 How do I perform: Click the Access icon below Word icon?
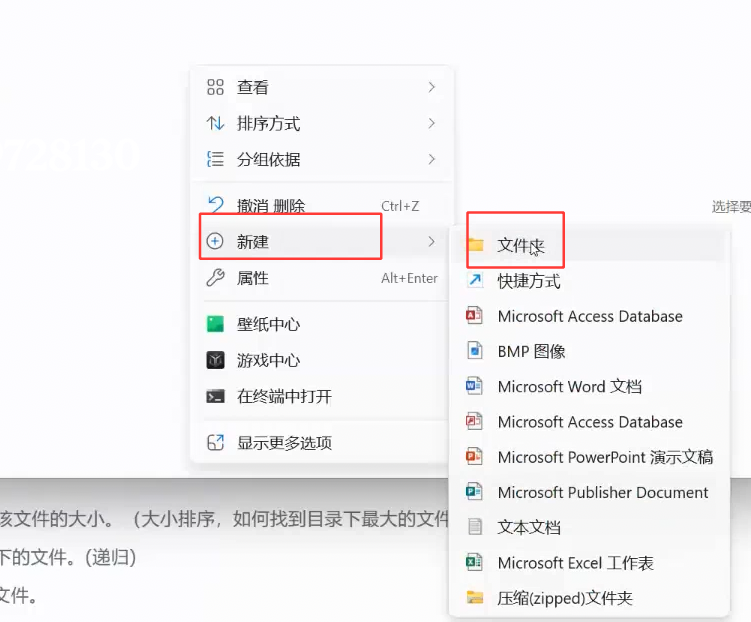pos(474,421)
